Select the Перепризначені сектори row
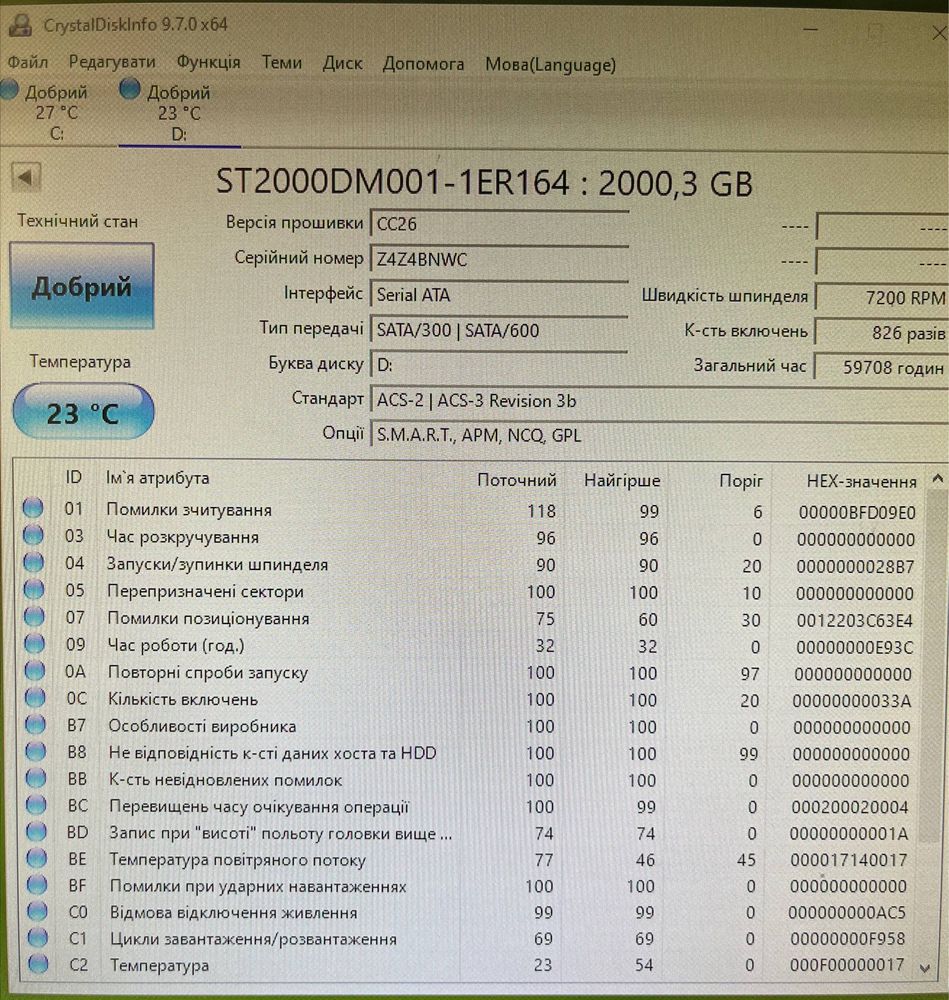 tap(472, 591)
